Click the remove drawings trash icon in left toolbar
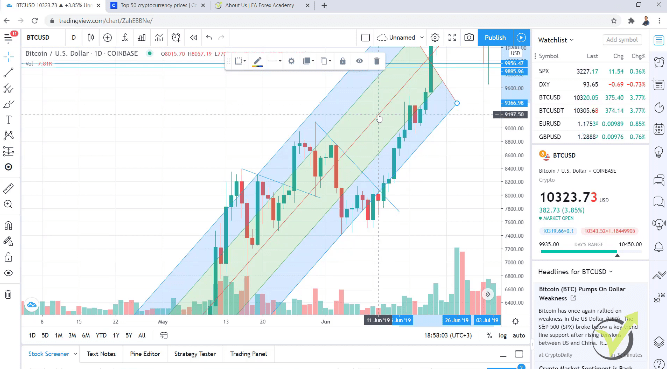 9,295
